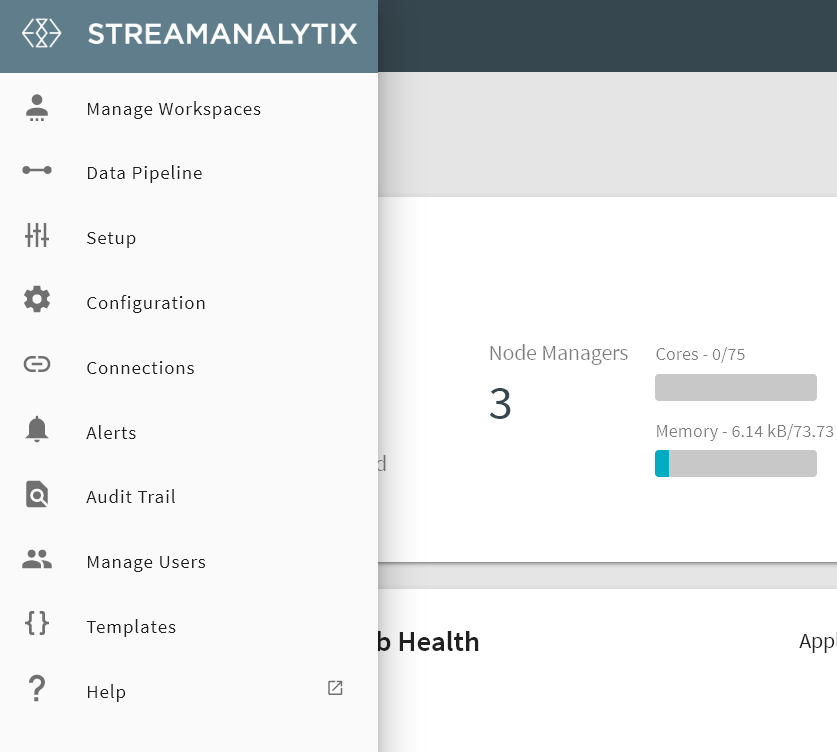This screenshot has height=752, width=837.
Task: Click the Cores usage progress bar
Action: tap(735, 388)
